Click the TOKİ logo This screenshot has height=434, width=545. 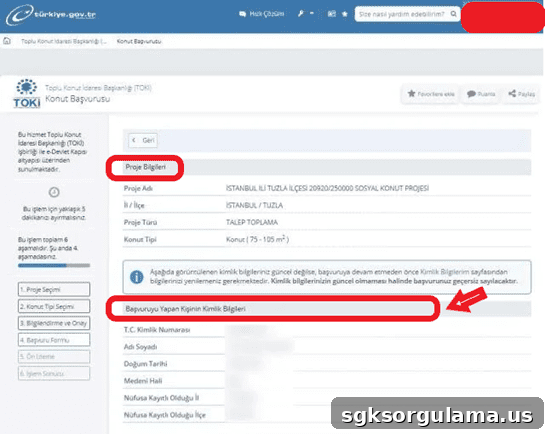[x=27, y=93]
